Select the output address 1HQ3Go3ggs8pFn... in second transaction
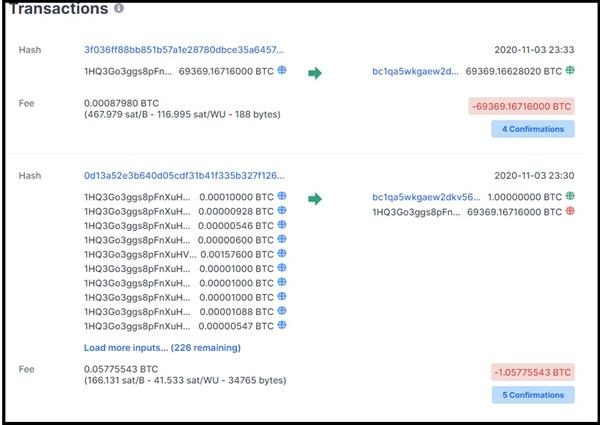600x425 pixels. (417, 212)
